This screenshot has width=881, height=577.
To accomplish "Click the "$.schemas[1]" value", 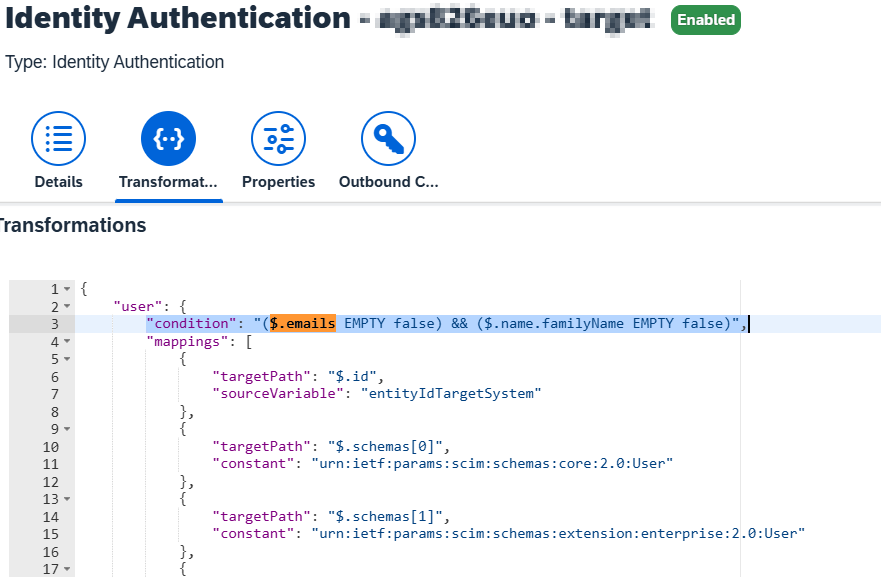I will [385, 517].
